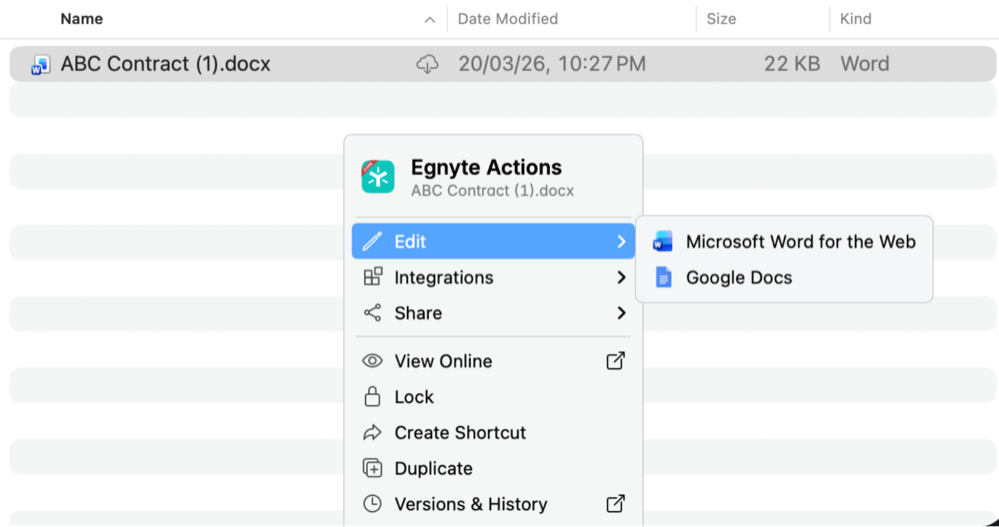Click the Share nodes icon

(372, 312)
